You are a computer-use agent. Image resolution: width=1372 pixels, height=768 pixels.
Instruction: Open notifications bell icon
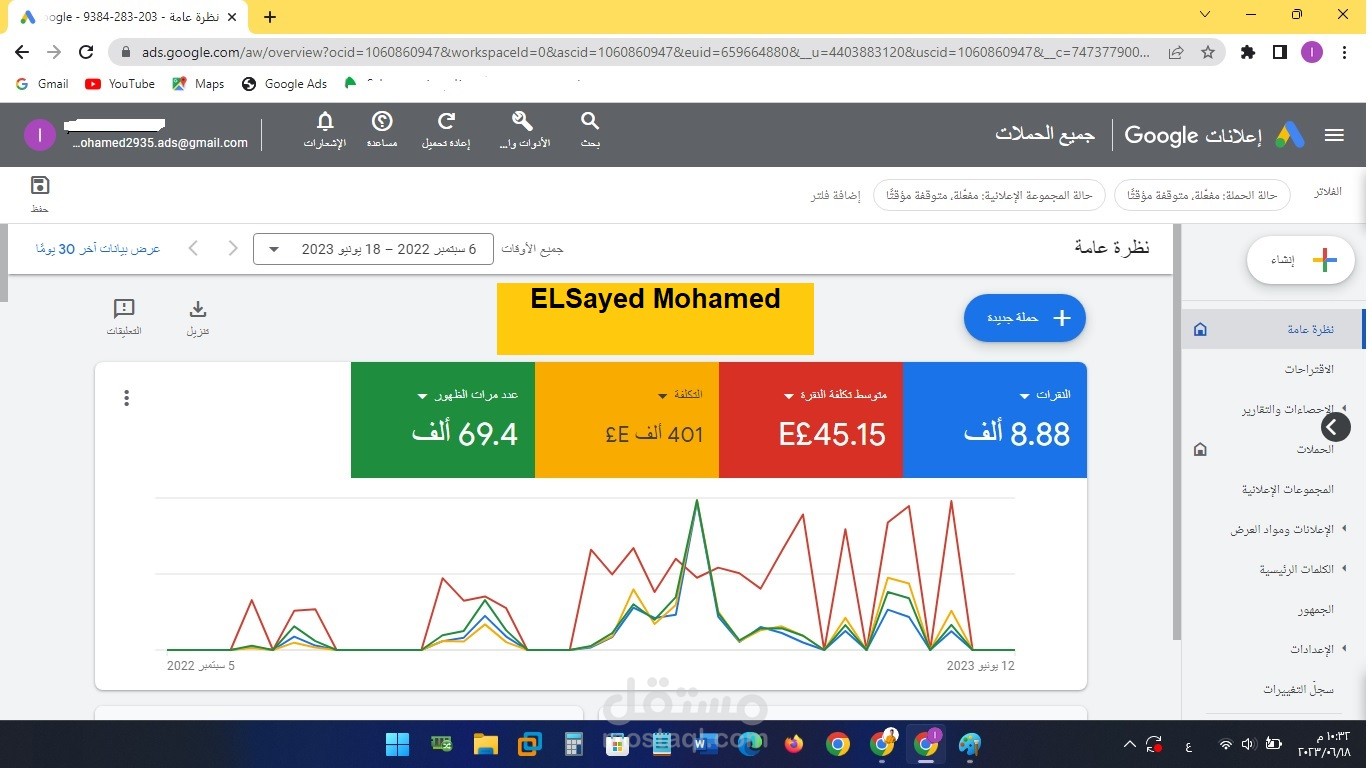(x=325, y=121)
